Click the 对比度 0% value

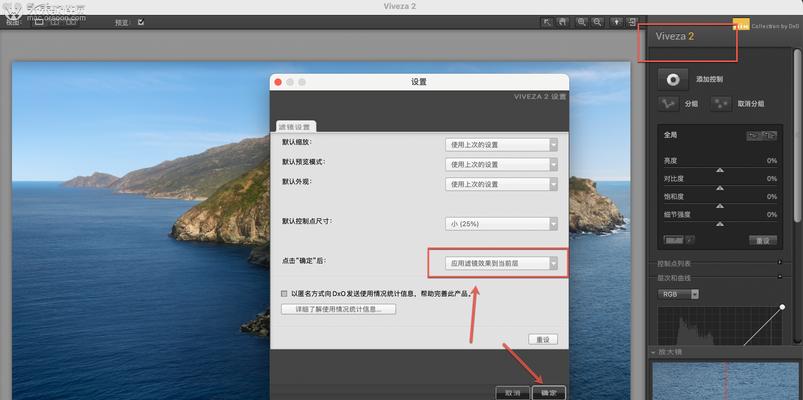[772, 179]
